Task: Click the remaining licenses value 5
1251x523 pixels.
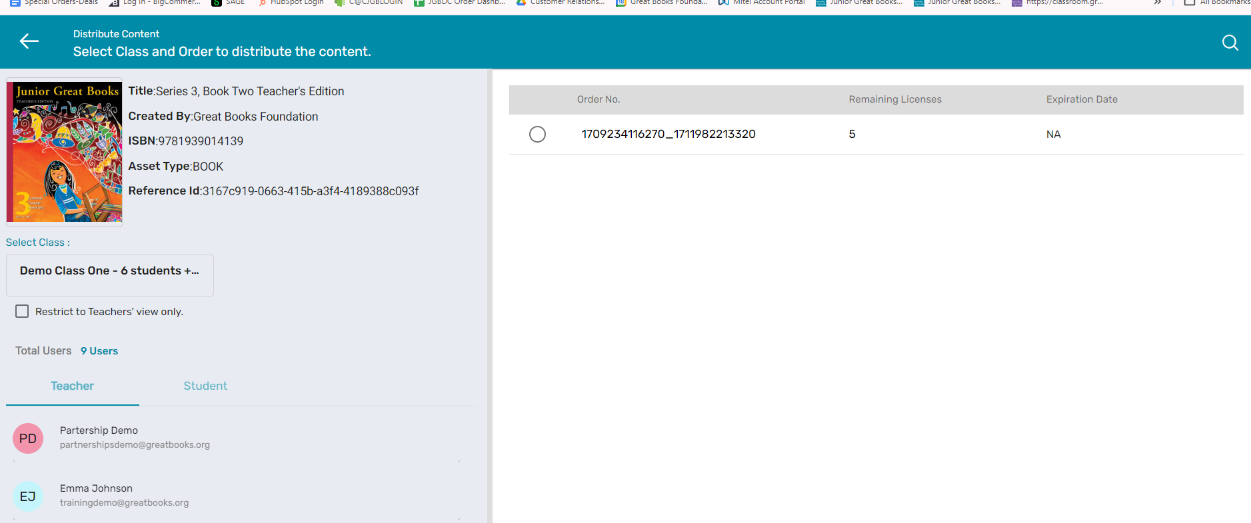Action: point(852,134)
